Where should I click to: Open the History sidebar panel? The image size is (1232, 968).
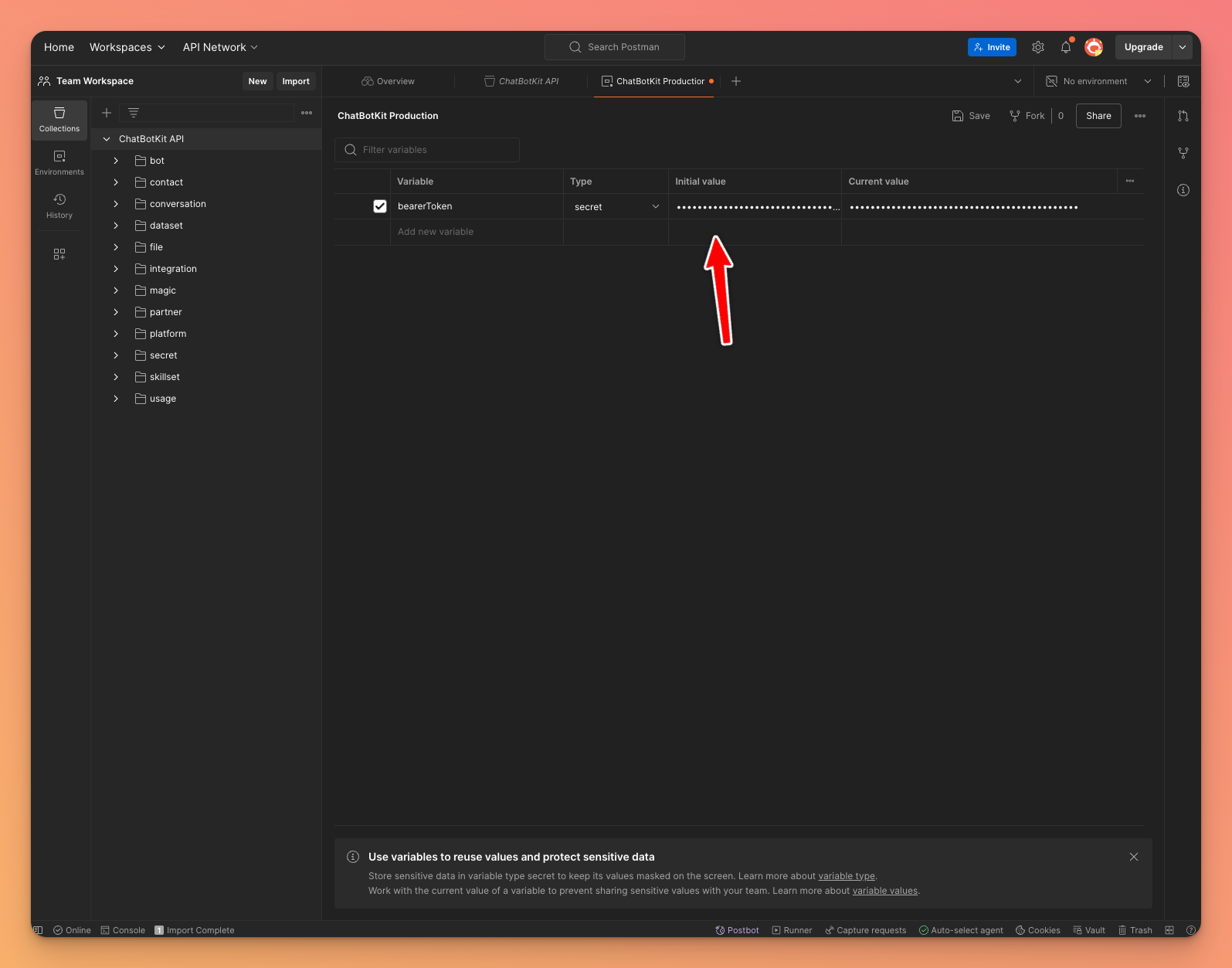coord(59,205)
